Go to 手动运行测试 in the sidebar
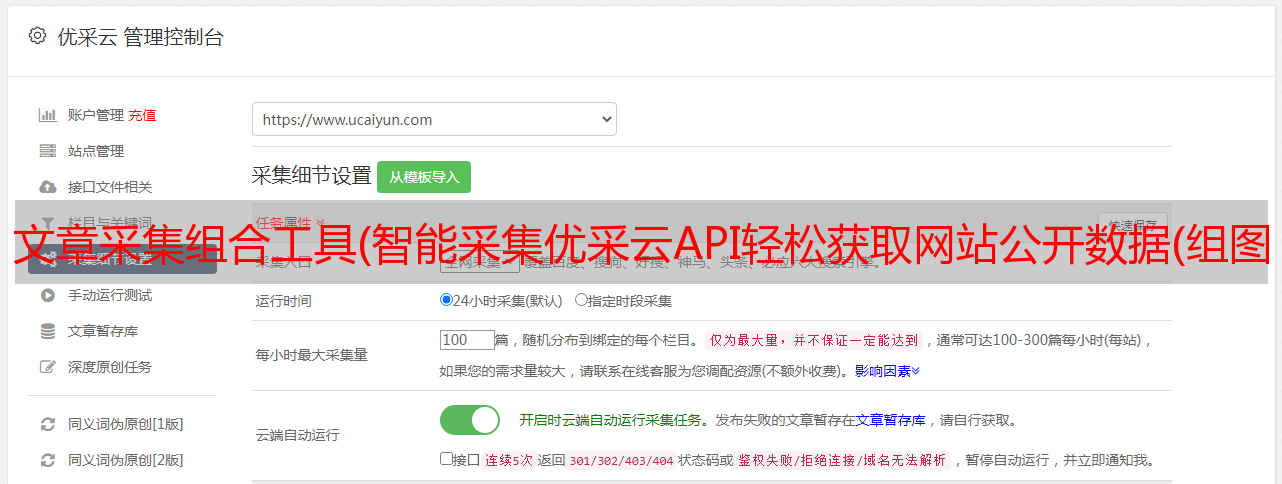1282x484 pixels. click(x=110, y=295)
